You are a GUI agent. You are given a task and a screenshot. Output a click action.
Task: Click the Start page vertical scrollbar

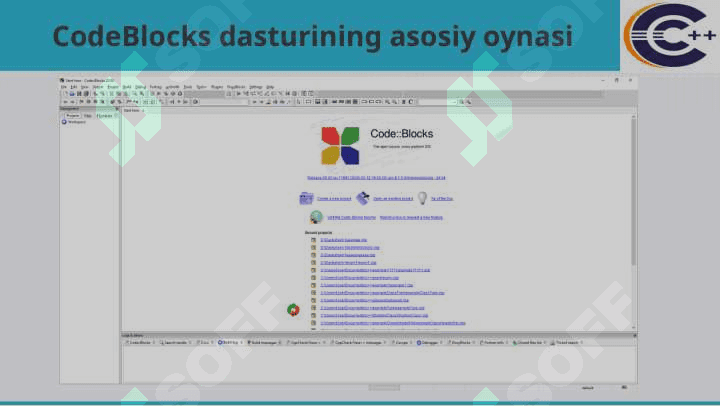[634, 220]
